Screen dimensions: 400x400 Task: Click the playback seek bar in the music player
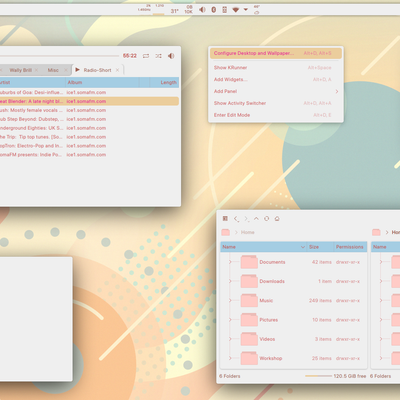59,56
